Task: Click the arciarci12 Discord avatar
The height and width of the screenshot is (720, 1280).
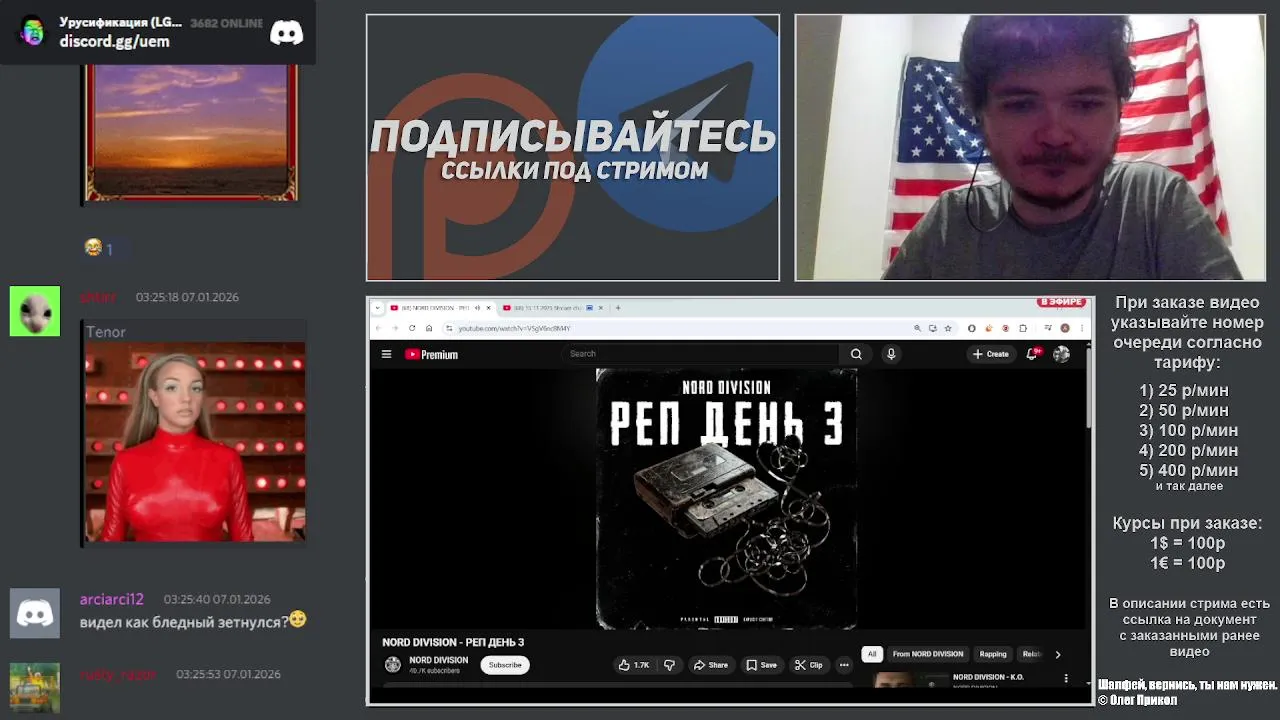Action: [35, 613]
